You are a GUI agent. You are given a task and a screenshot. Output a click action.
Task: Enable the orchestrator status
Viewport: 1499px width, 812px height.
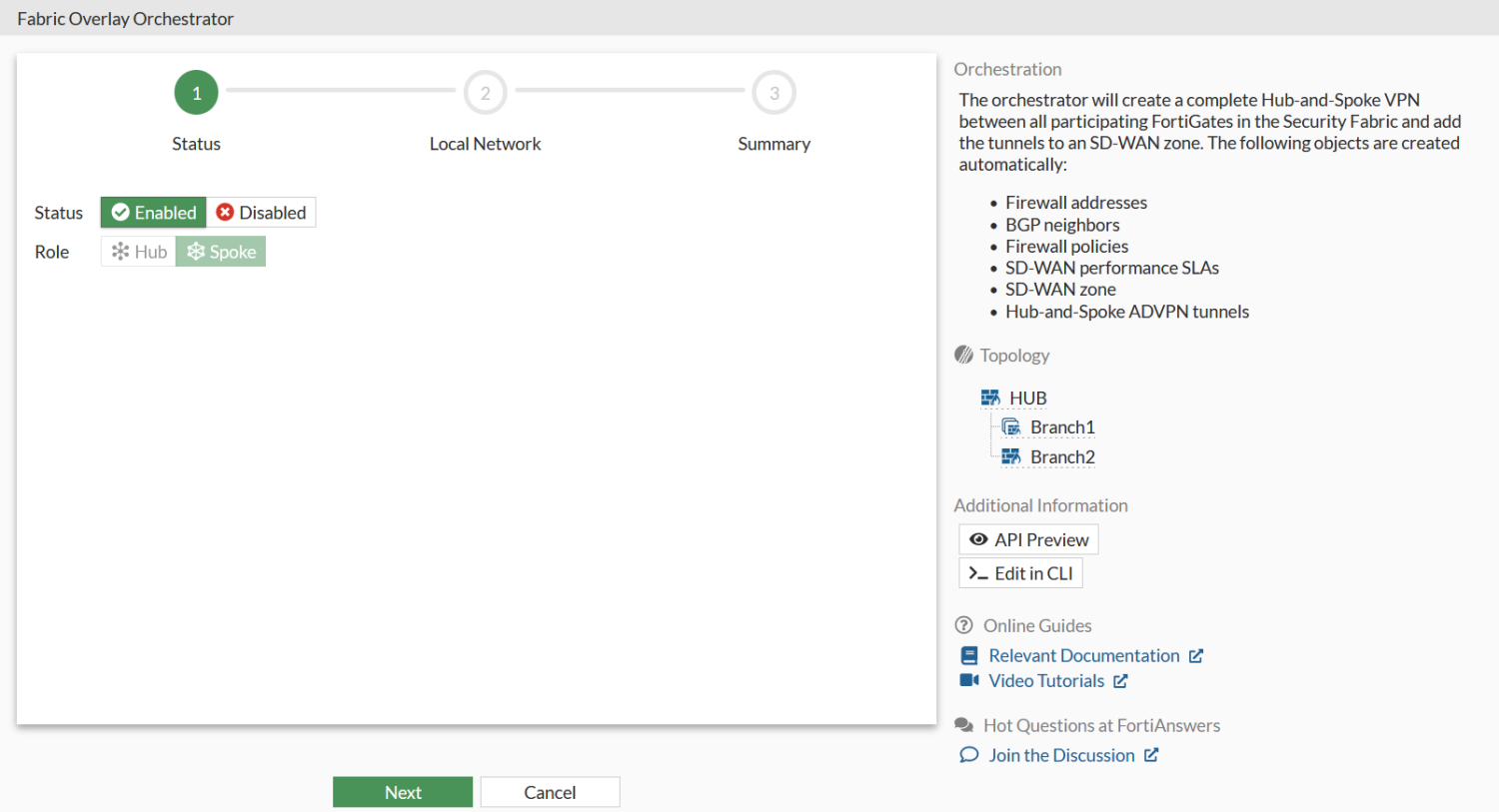point(152,212)
